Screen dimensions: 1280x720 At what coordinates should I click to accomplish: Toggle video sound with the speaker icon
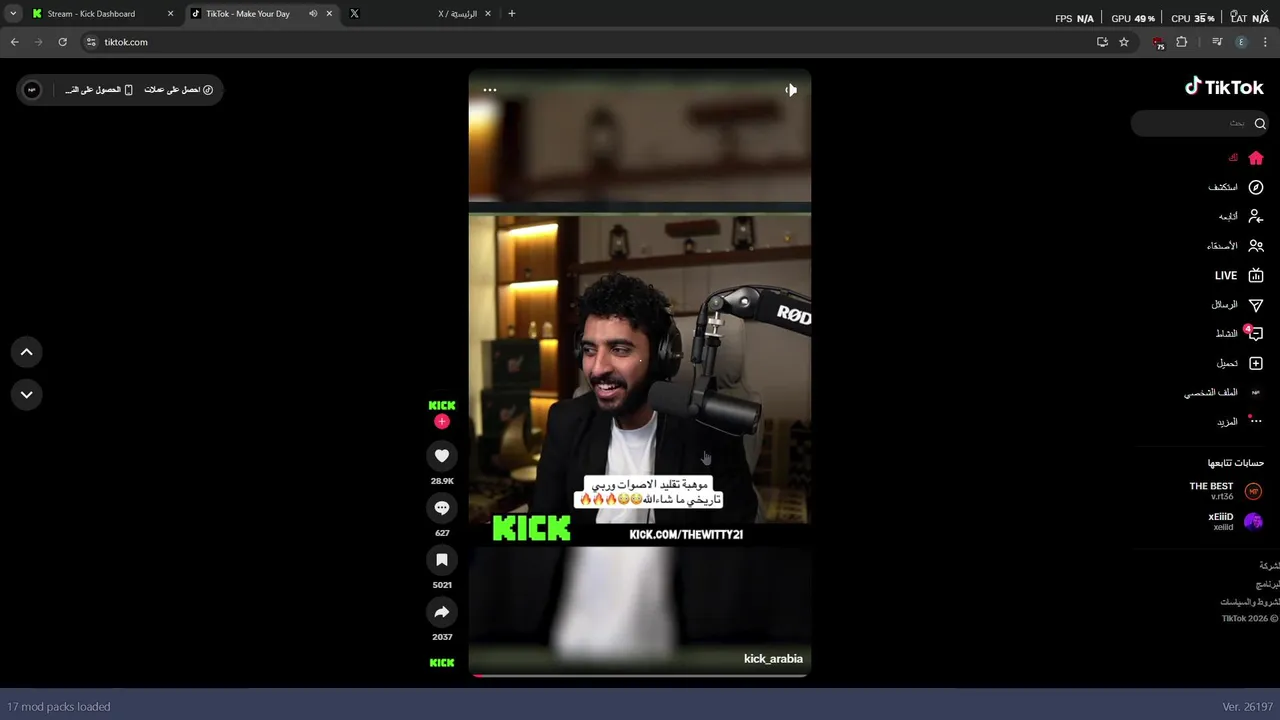pyautogui.click(x=790, y=90)
